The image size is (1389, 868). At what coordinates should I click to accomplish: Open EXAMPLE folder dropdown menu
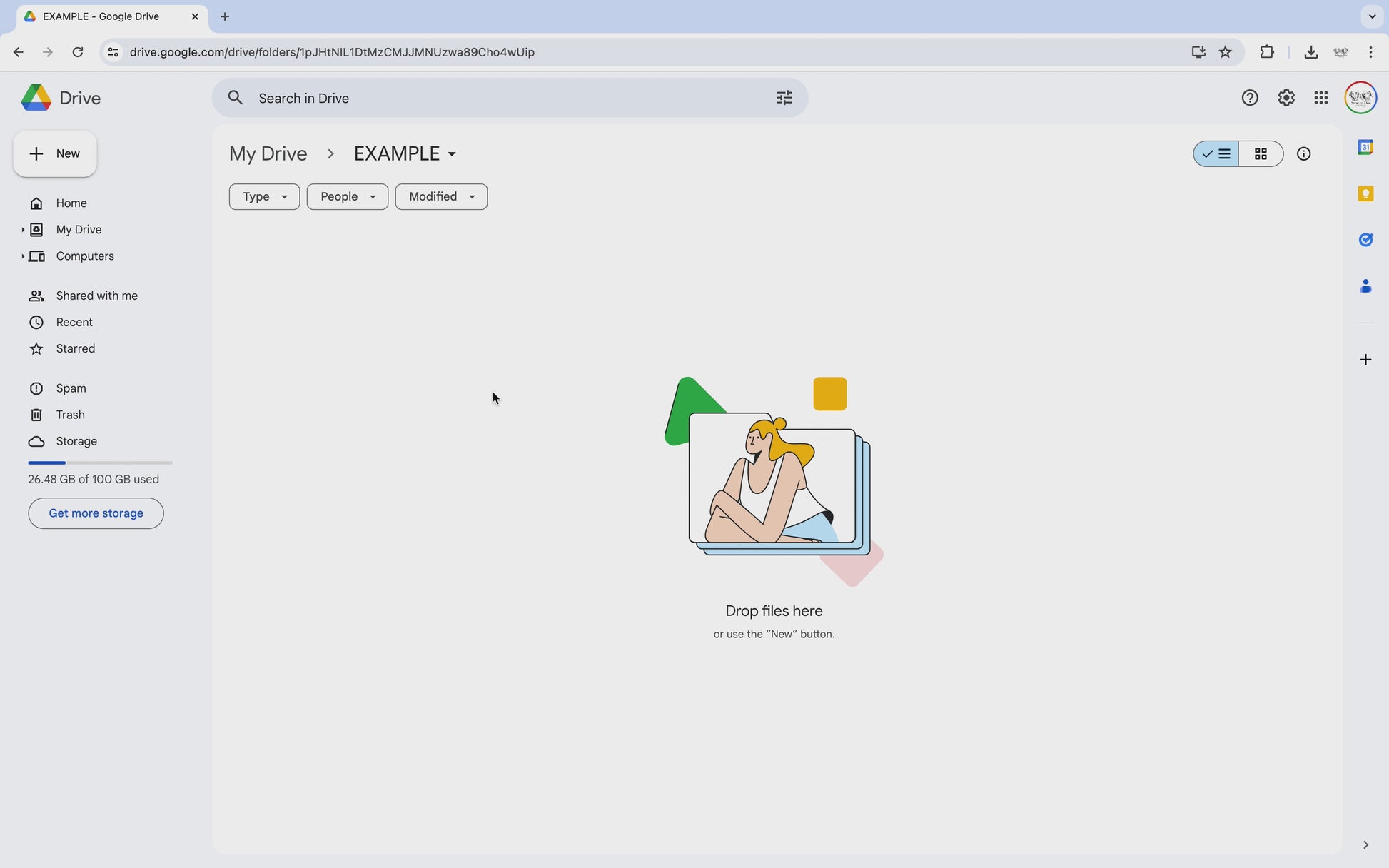click(452, 154)
